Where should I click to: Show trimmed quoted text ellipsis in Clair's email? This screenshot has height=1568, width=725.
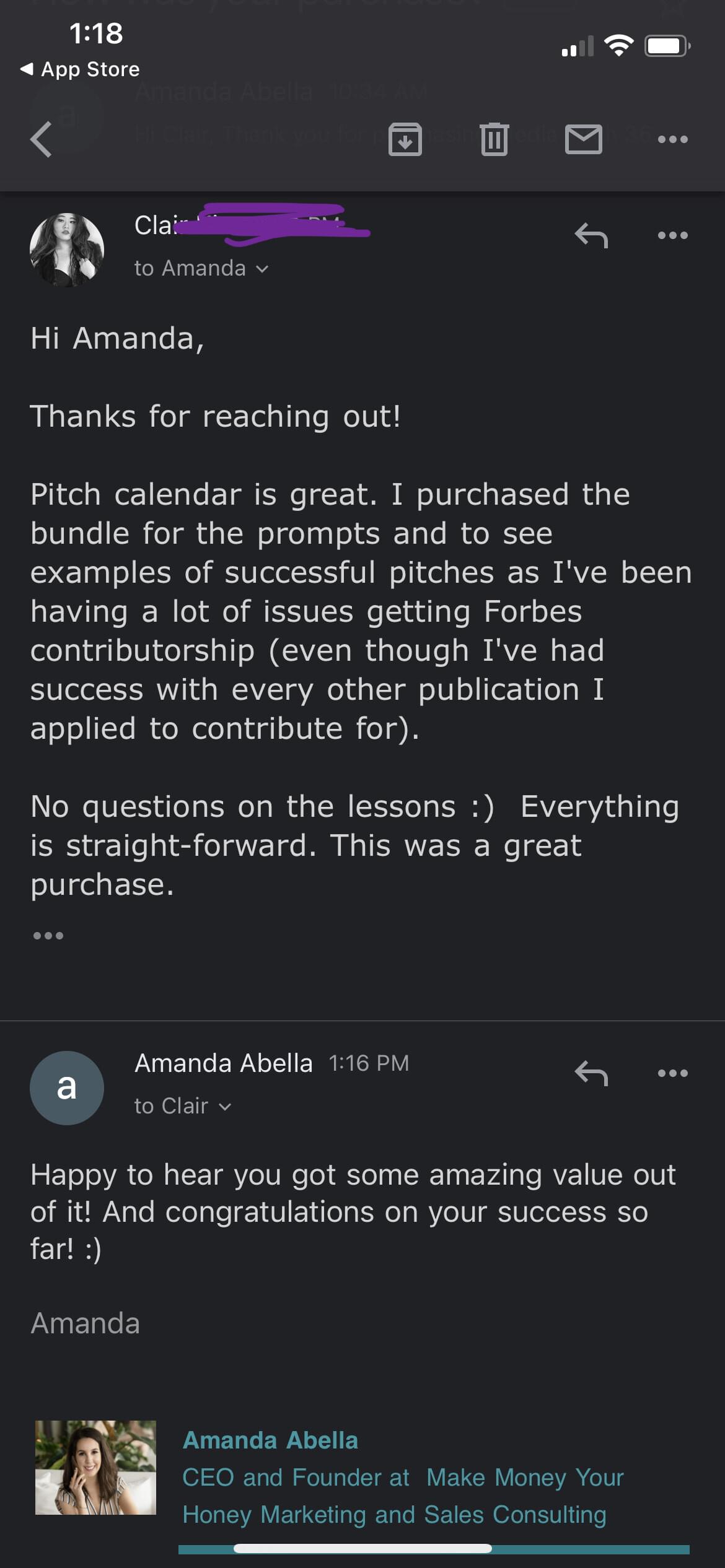(x=48, y=935)
